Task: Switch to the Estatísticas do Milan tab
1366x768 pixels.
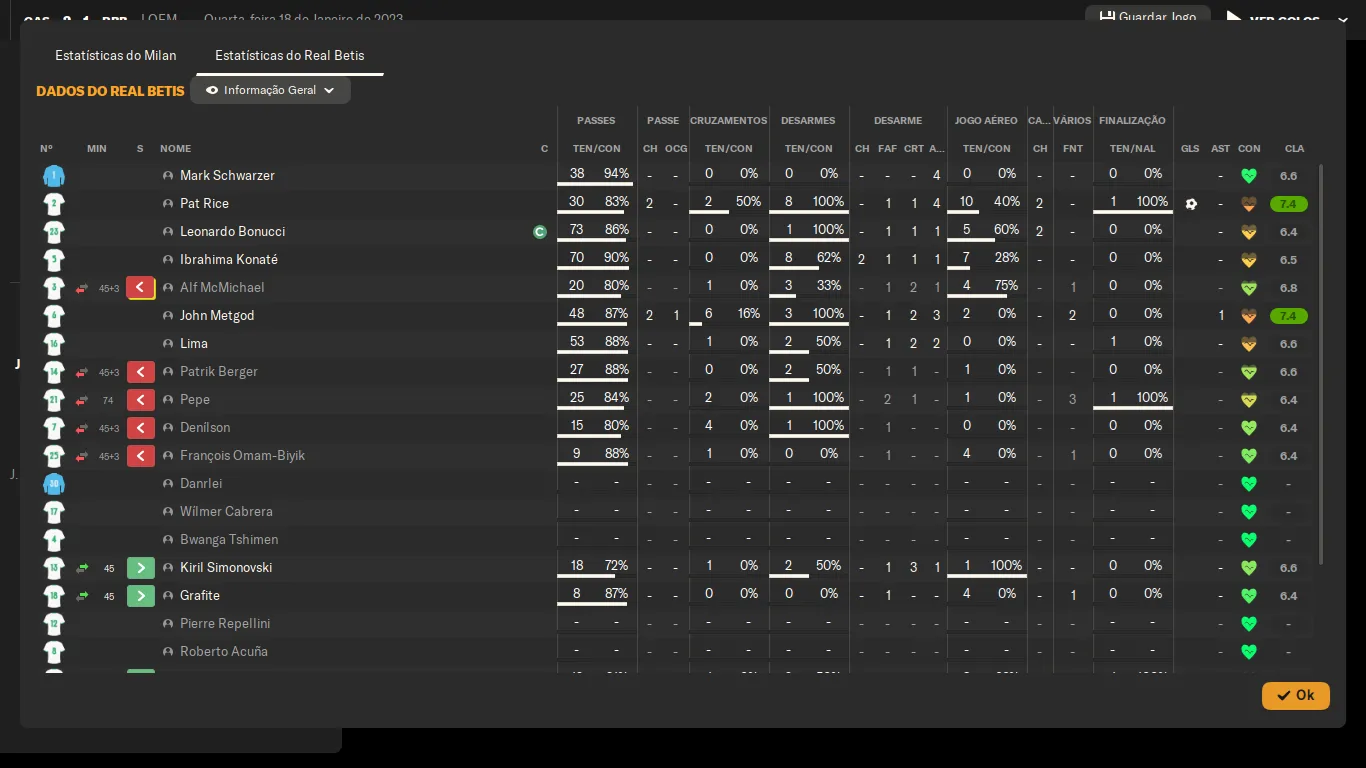Action: tap(116, 55)
